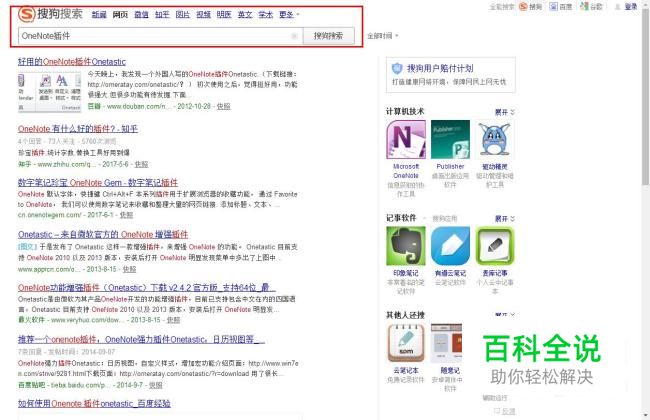Open the 云笔记本 notepad icon
Viewport: 650px width, 420px height.
point(406,343)
